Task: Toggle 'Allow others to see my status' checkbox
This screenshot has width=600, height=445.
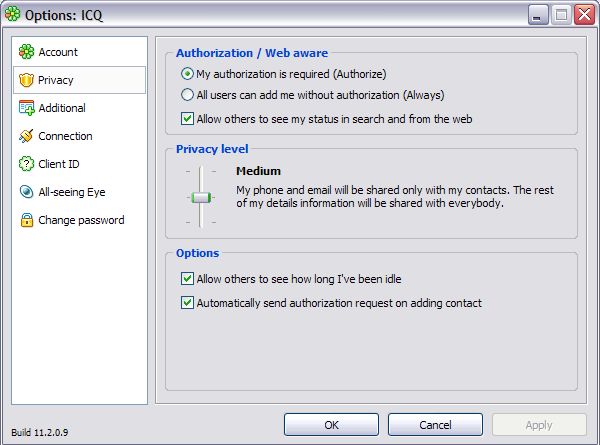Action: pyautogui.click(x=188, y=118)
